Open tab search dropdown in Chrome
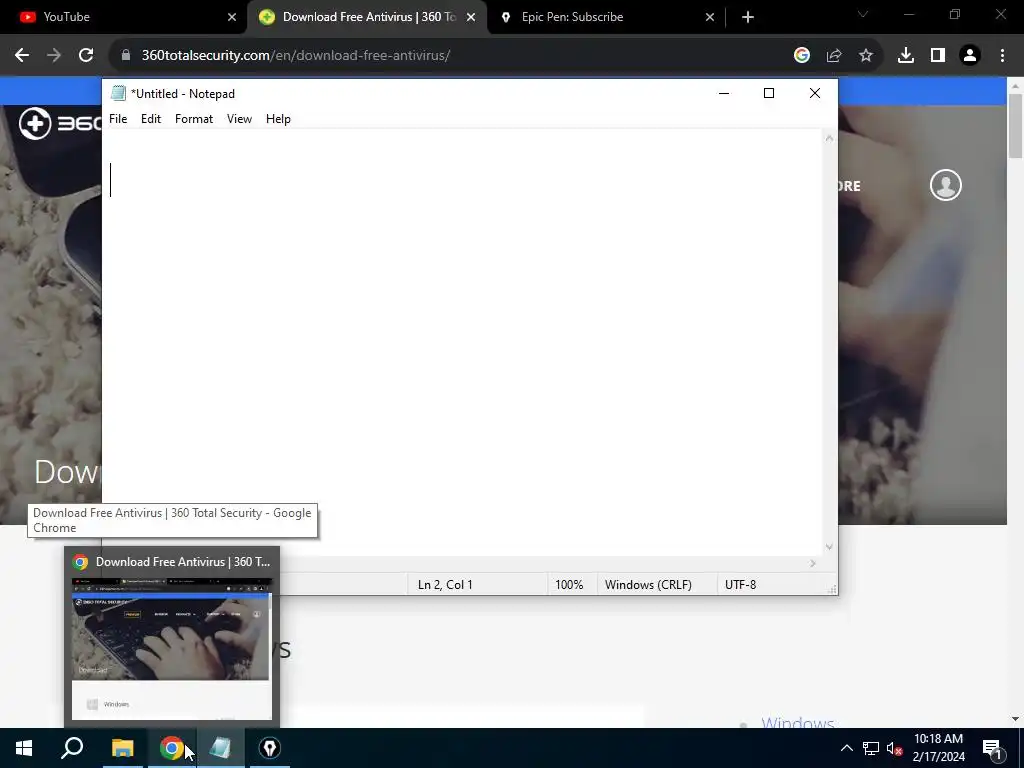The image size is (1024, 768). 863,14
